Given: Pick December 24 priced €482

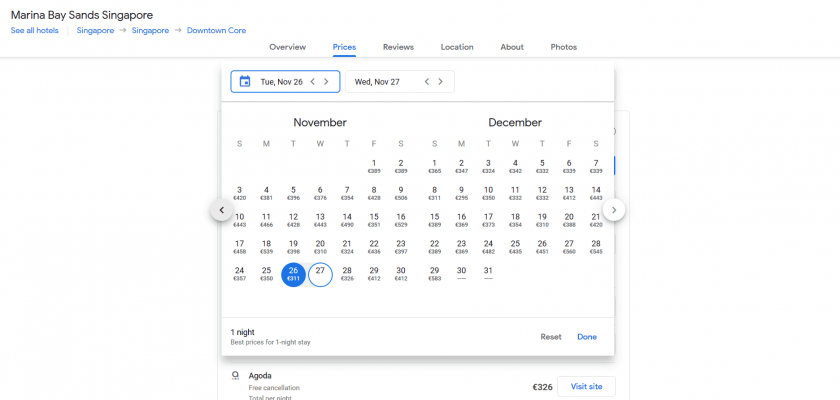Looking at the screenshot, I should [488, 246].
